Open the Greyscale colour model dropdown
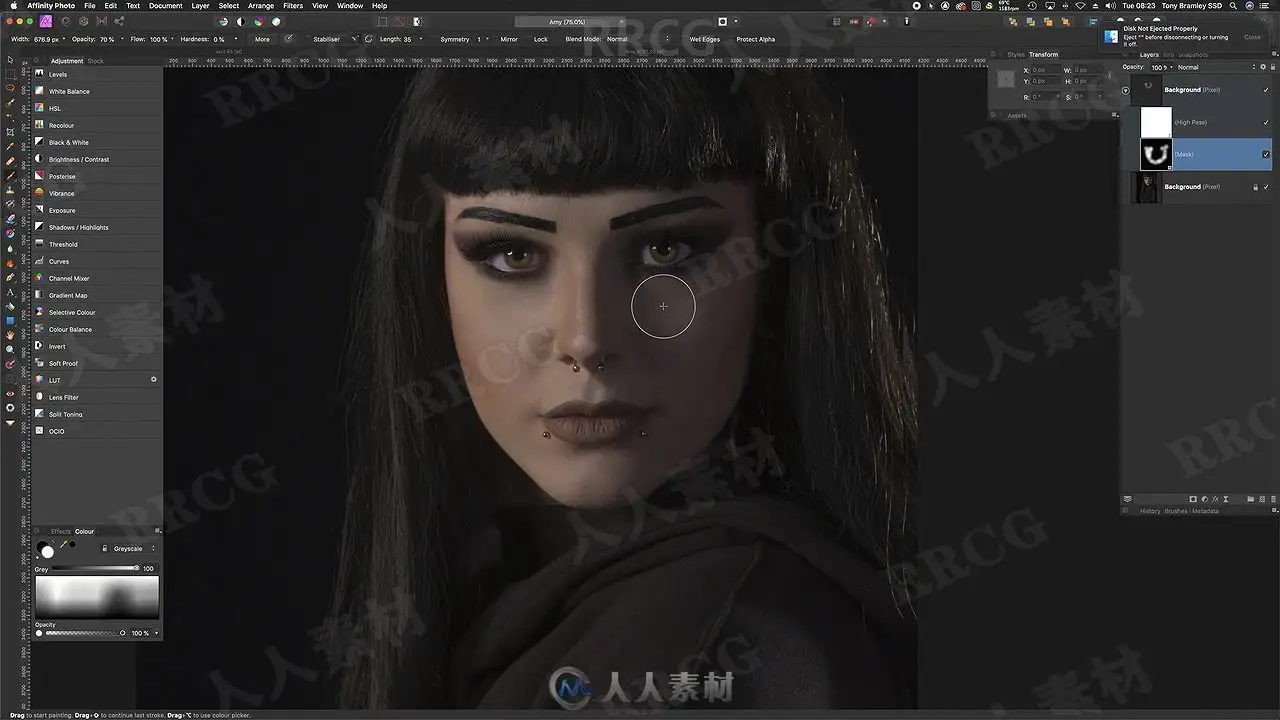This screenshot has width=1280, height=720. pos(134,548)
